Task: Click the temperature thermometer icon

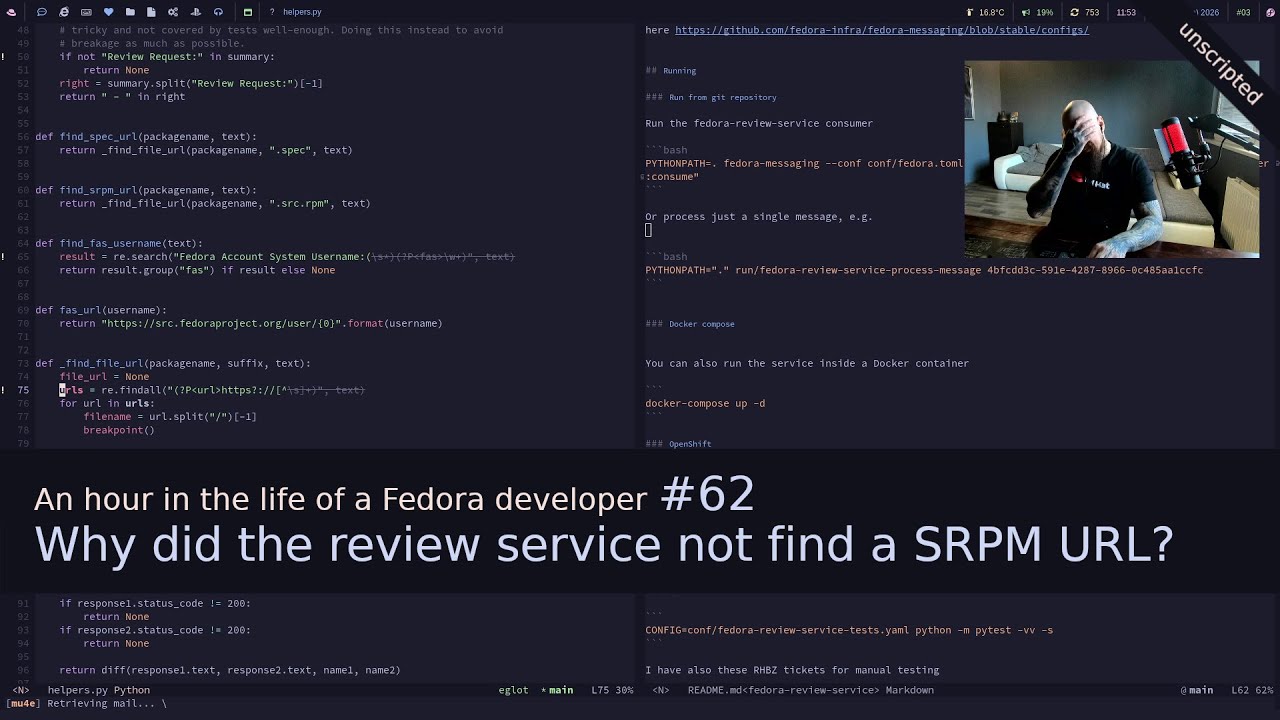Action: (x=970, y=12)
